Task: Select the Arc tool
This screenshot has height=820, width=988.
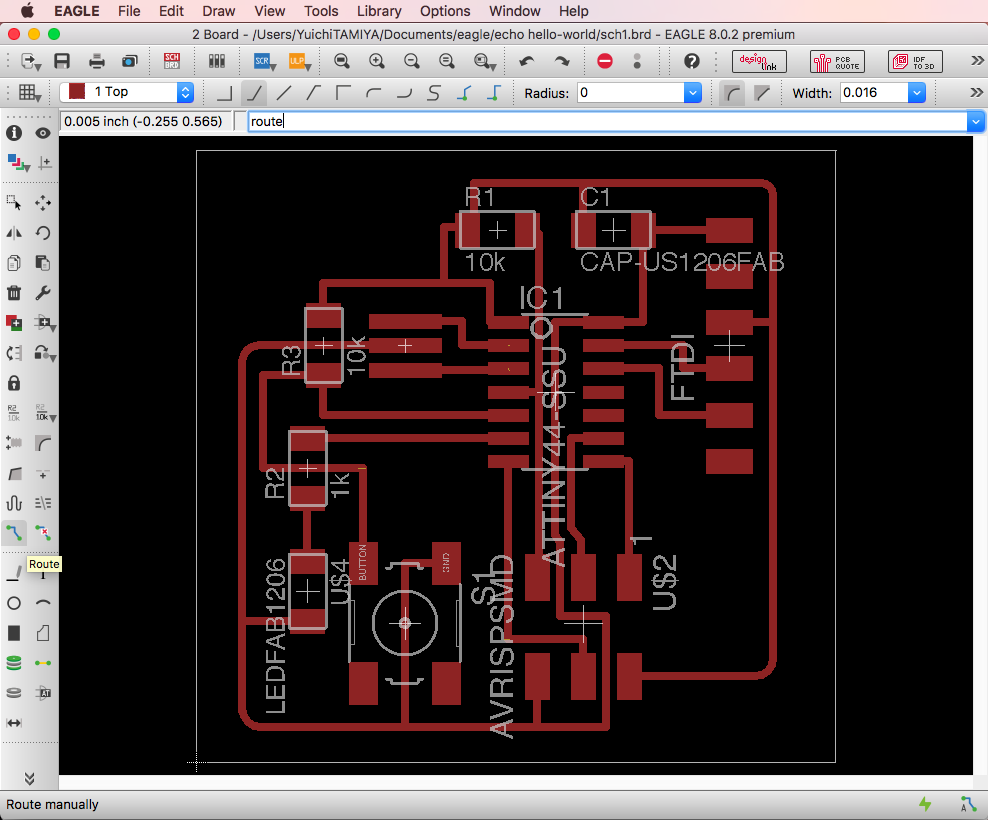Action: coord(43,603)
